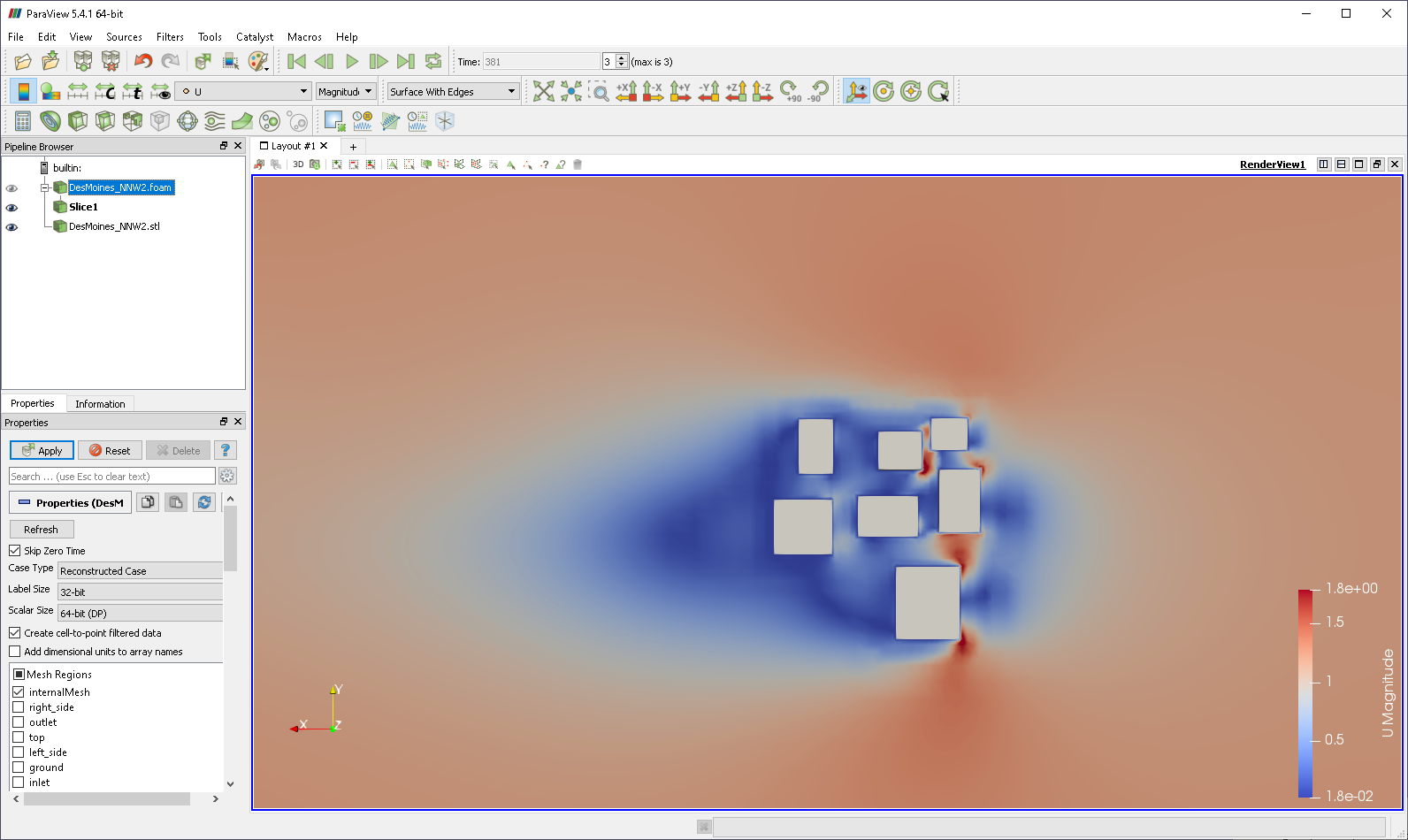Image resolution: width=1408 pixels, height=840 pixels.
Task: Hide Slice1 using its eye icon
Action: 11,208
